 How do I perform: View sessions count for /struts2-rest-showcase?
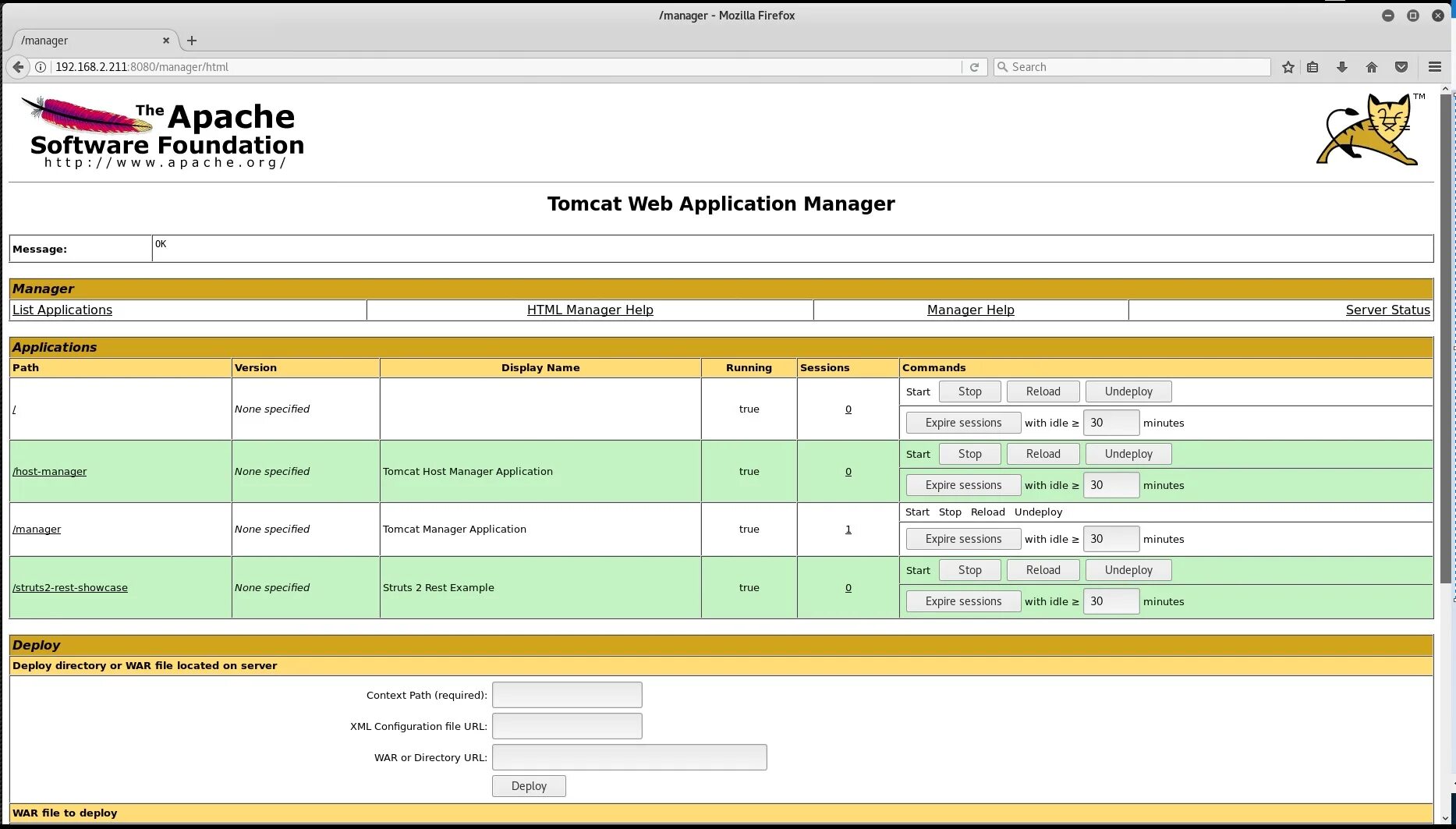pos(848,588)
